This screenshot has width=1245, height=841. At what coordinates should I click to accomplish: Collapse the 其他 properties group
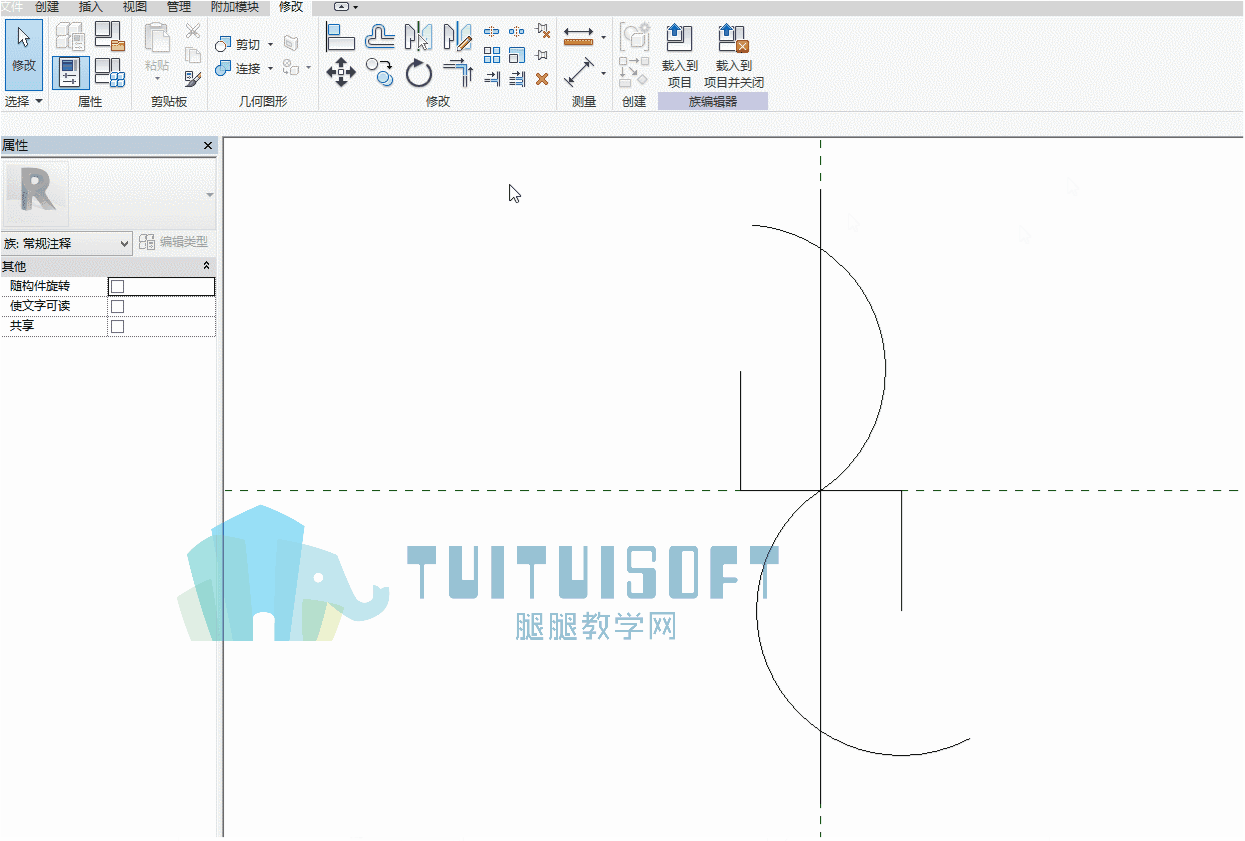[206, 267]
